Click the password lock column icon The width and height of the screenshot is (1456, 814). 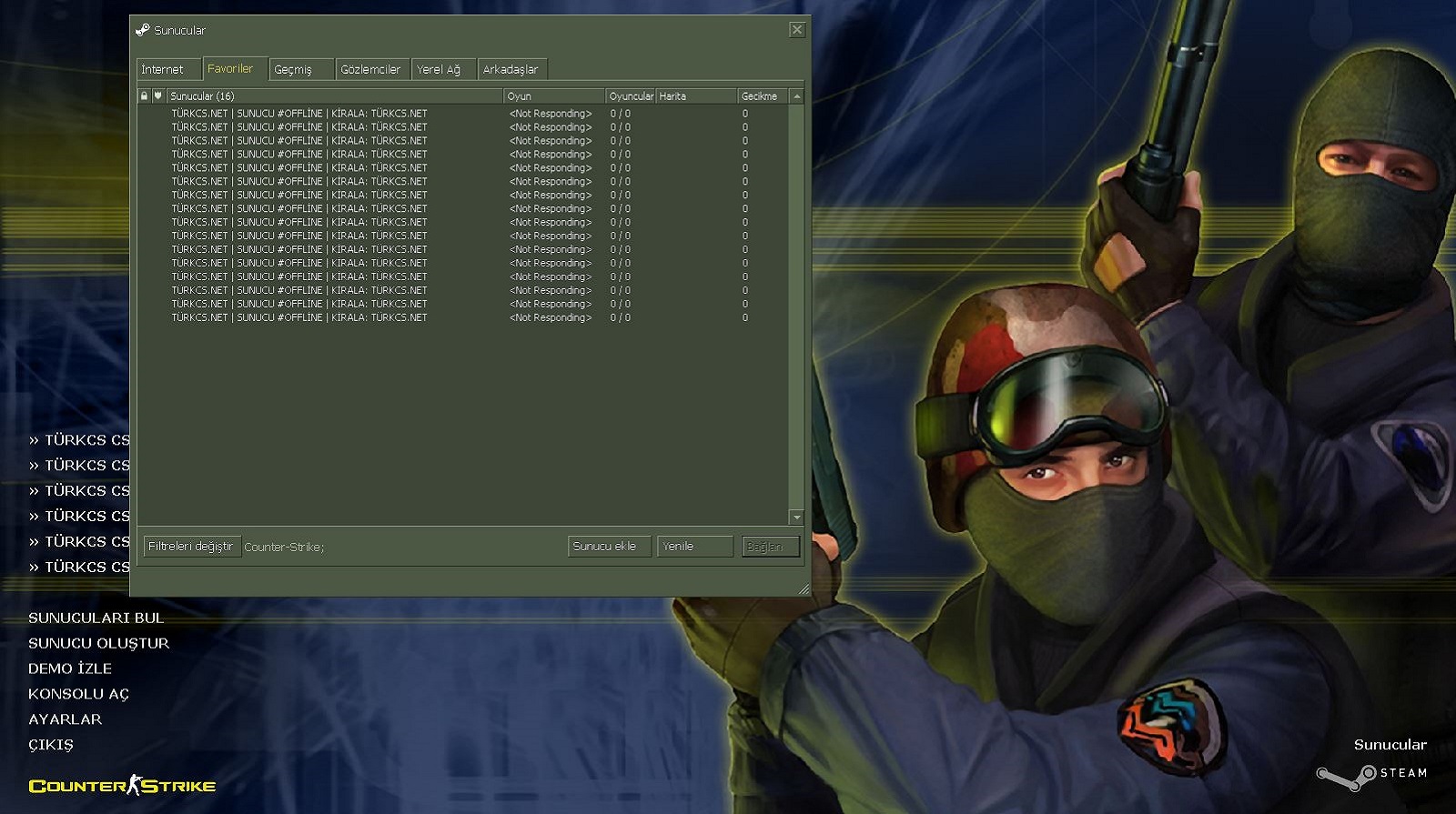point(144,95)
